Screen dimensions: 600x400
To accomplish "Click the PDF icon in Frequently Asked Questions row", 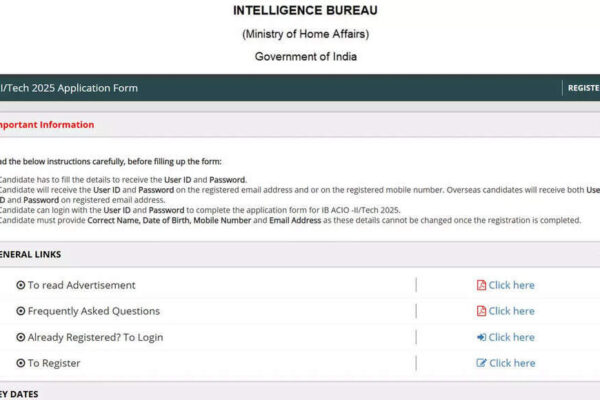I will (481, 311).
